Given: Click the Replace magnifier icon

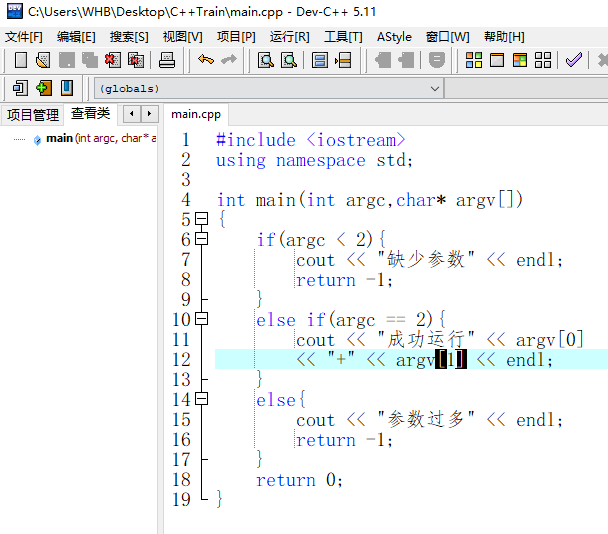Looking at the screenshot, I should pyautogui.click(x=289, y=60).
